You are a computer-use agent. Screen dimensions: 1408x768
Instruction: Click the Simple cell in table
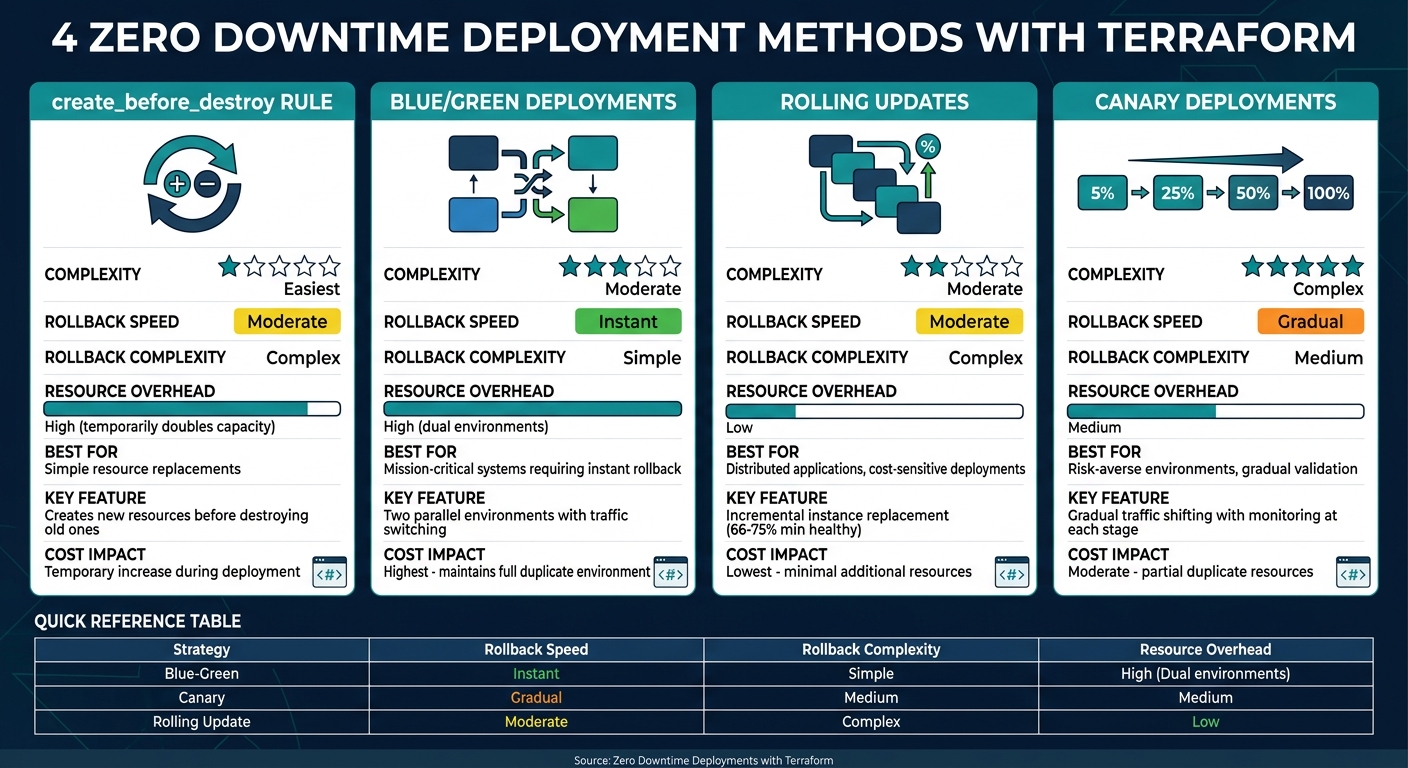point(871,674)
